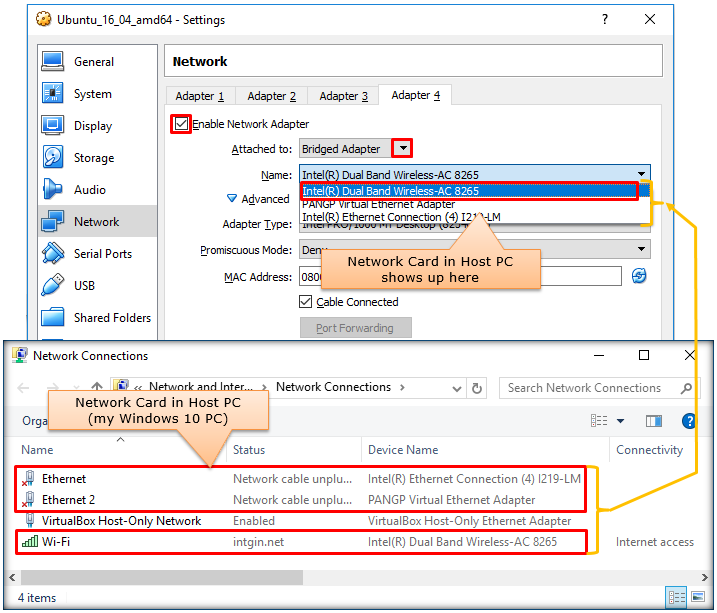Sort by Status column header
This screenshot has width=717, height=613.
tap(249, 450)
